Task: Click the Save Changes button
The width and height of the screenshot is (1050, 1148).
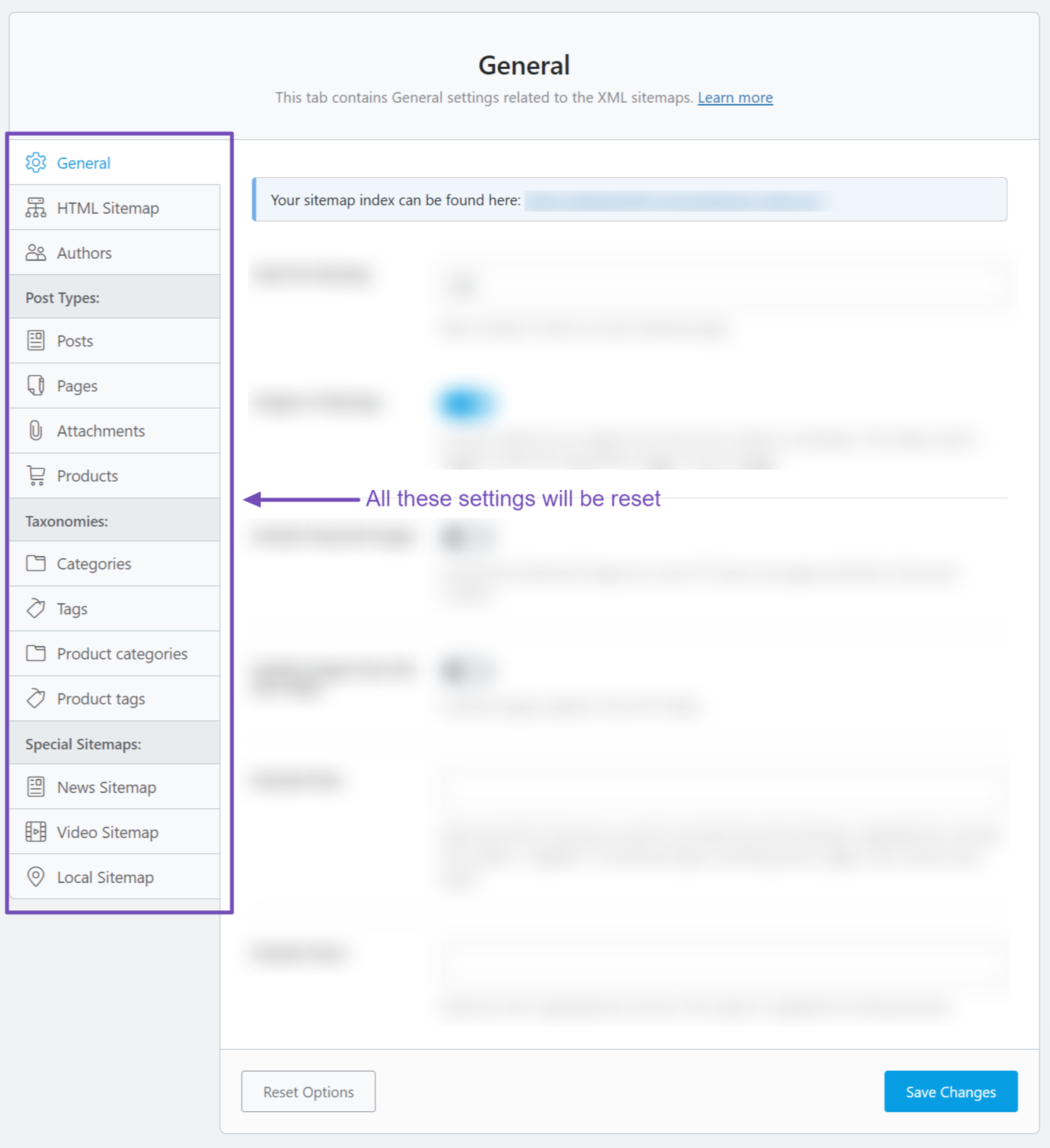Action: (x=951, y=1092)
